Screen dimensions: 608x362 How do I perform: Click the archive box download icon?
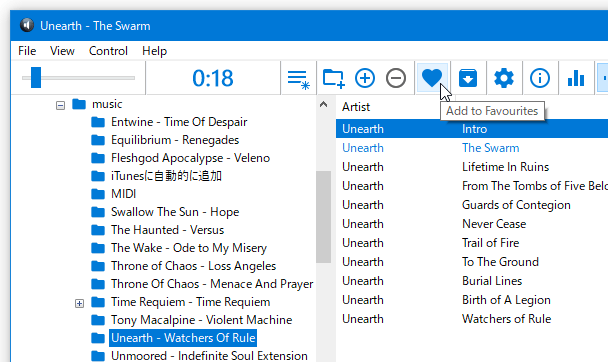click(x=468, y=78)
